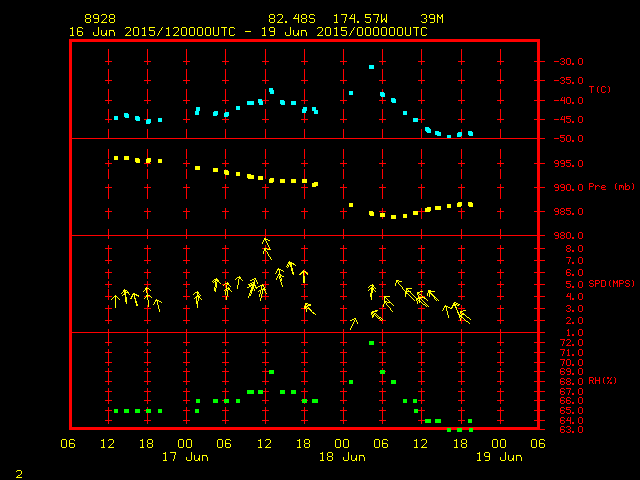Select the 19 Jun date label
640x480 pixels.
(498, 456)
